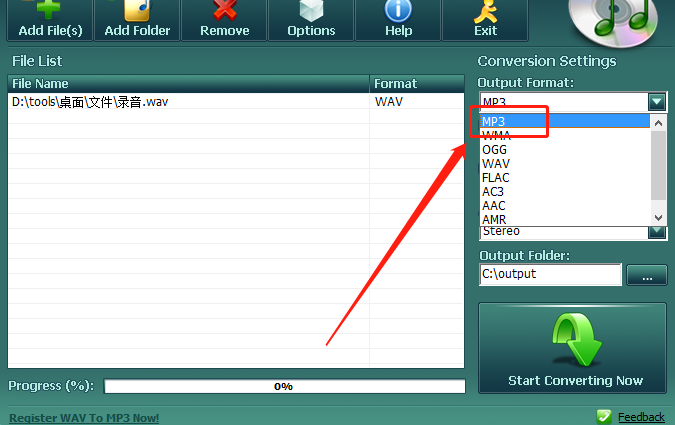Choose OGG output format
Image resolution: width=675 pixels, height=425 pixels.
tap(564, 149)
